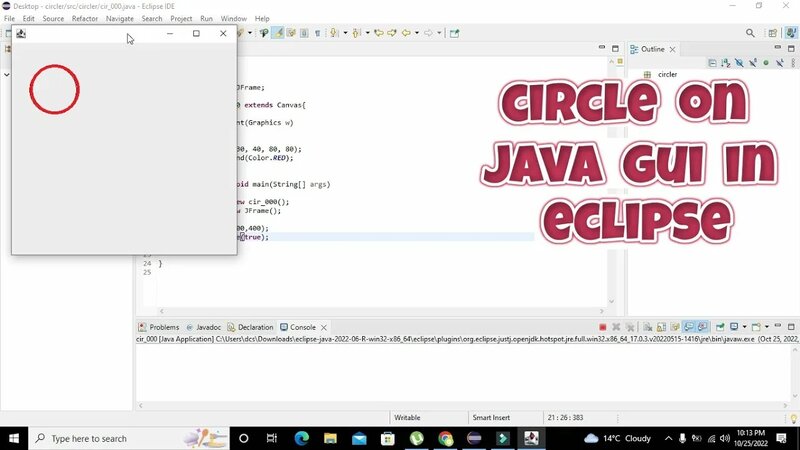The width and height of the screenshot is (800, 450).
Task: Click Collapse All in Outline toolbar
Action: [x=712, y=63]
